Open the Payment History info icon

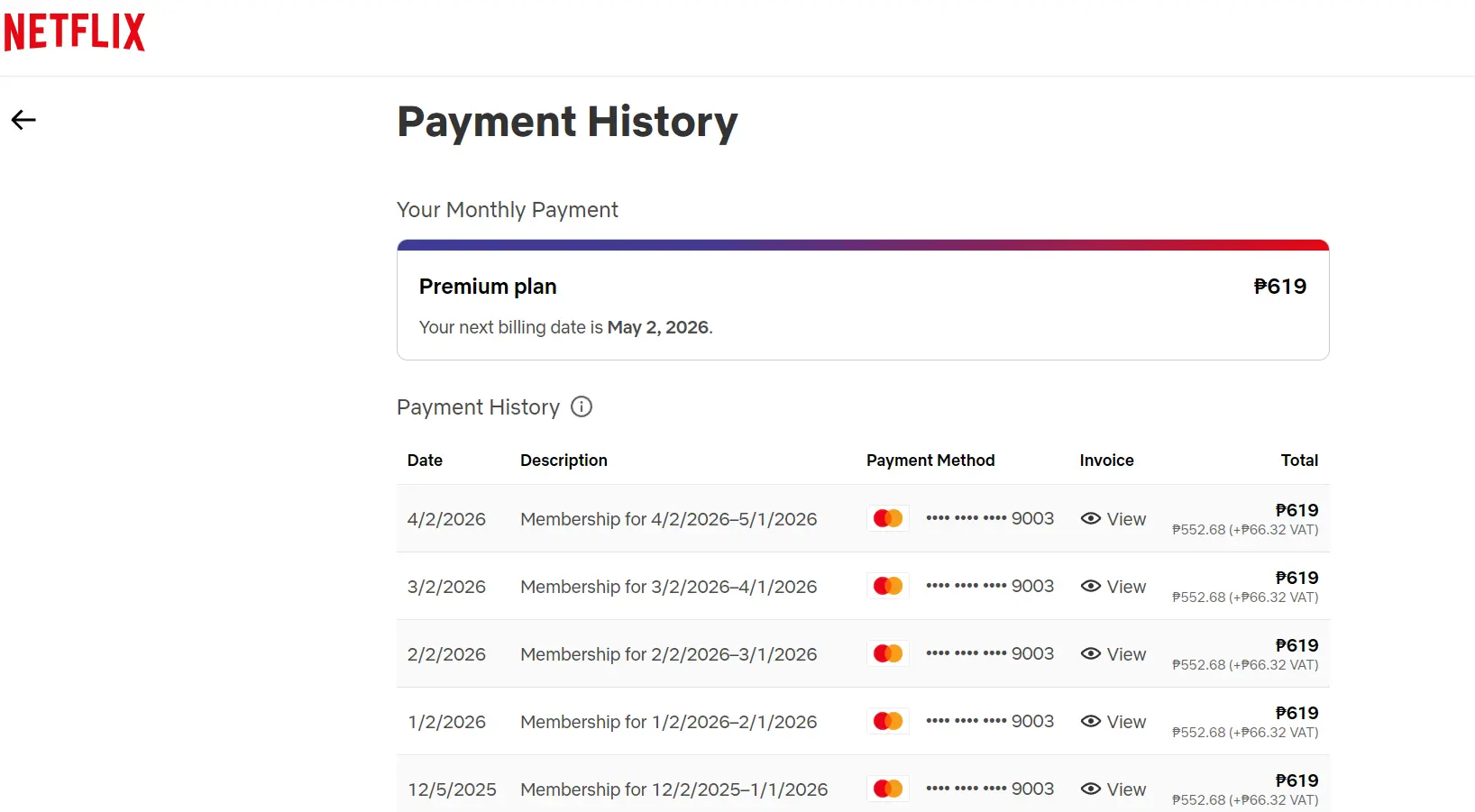pos(582,406)
